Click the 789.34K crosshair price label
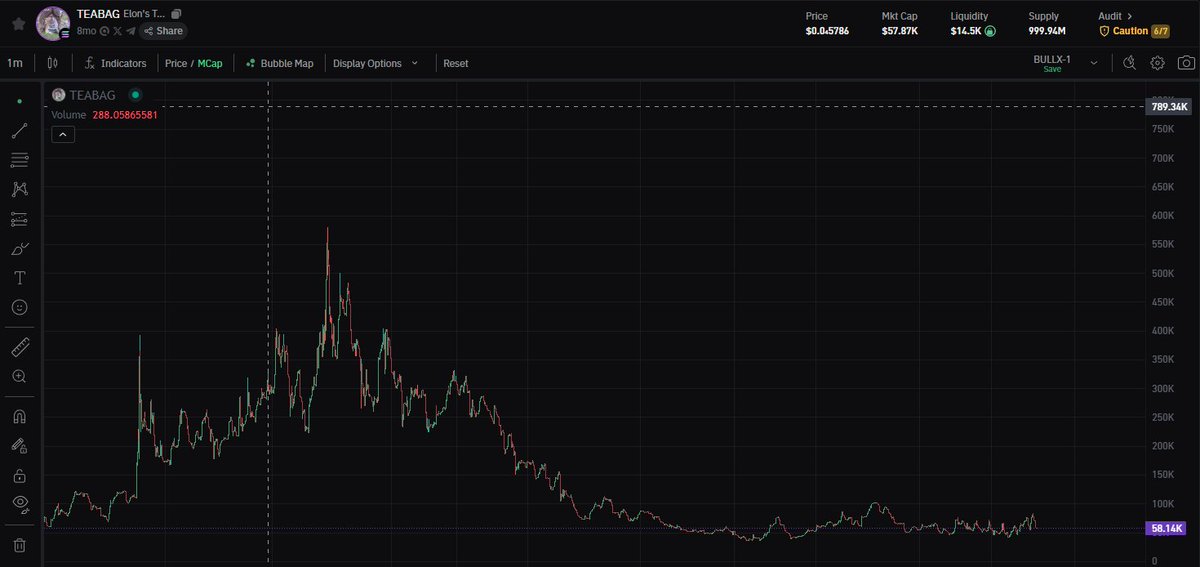 tap(1169, 106)
